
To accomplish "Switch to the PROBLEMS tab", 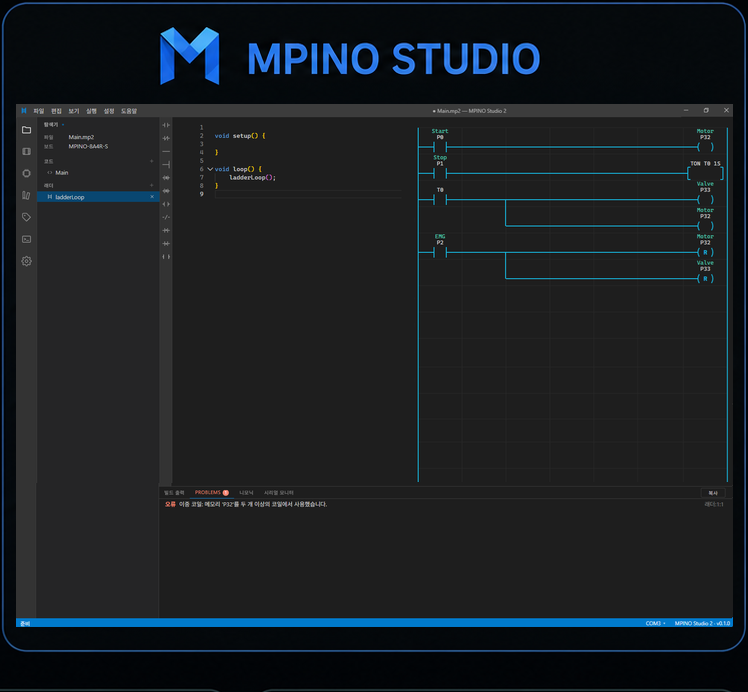I will point(211,493).
